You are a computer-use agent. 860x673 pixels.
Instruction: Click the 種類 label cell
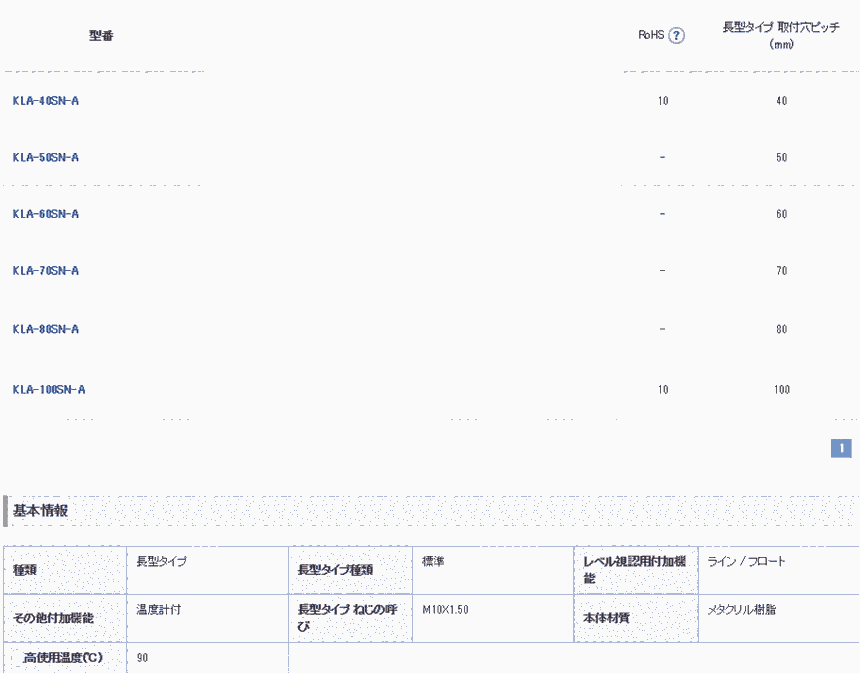(x=25, y=570)
